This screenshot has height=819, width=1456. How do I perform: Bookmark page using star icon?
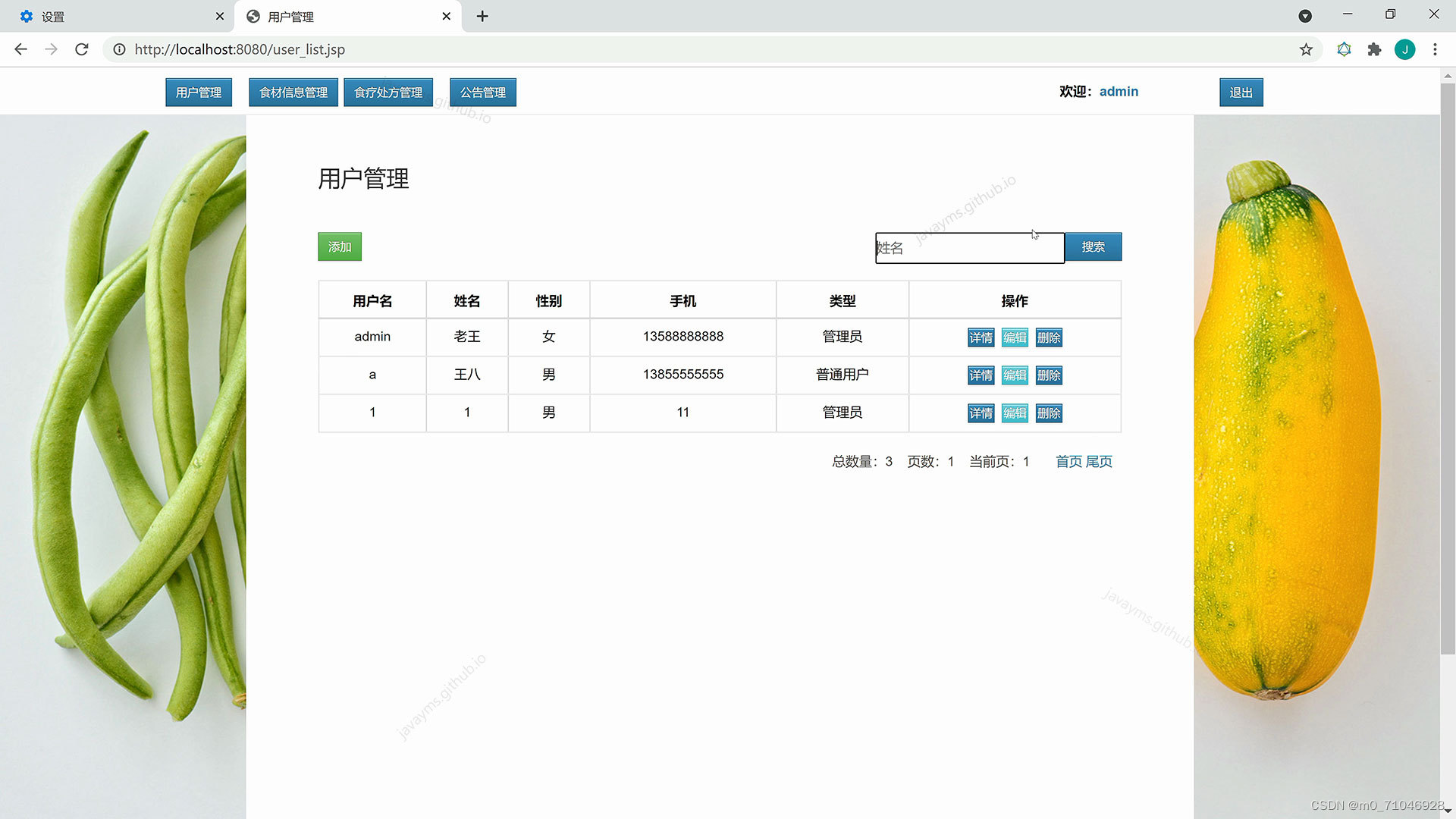1306,49
